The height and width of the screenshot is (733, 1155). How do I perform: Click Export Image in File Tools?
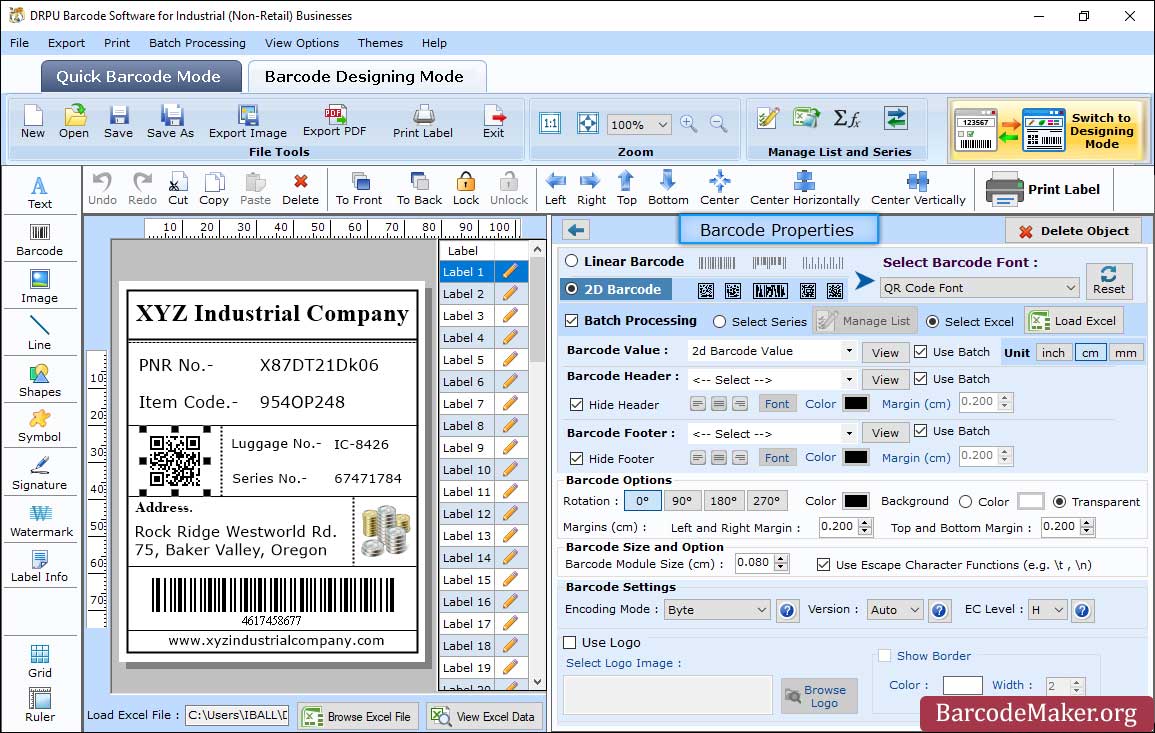coord(248,122)
